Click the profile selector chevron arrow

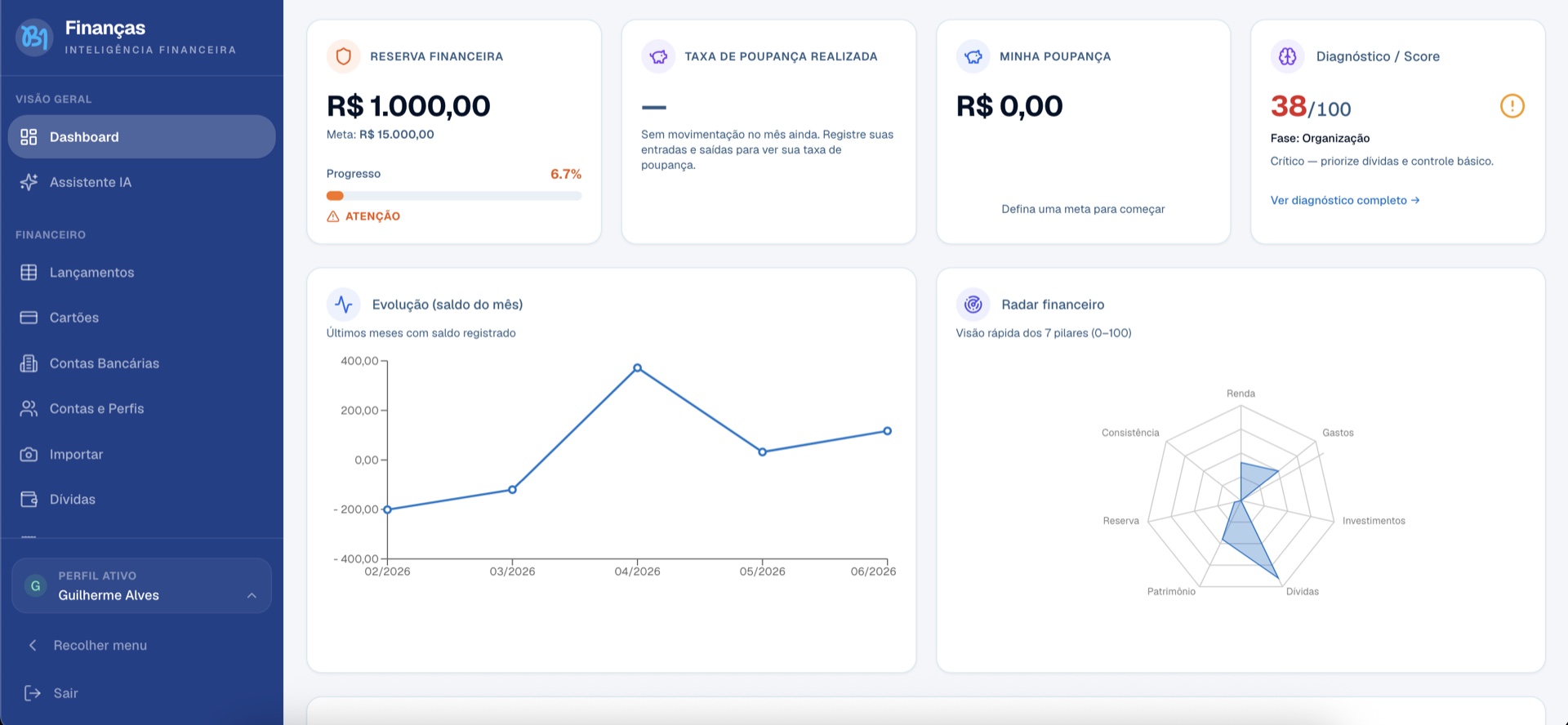point(252,595)
